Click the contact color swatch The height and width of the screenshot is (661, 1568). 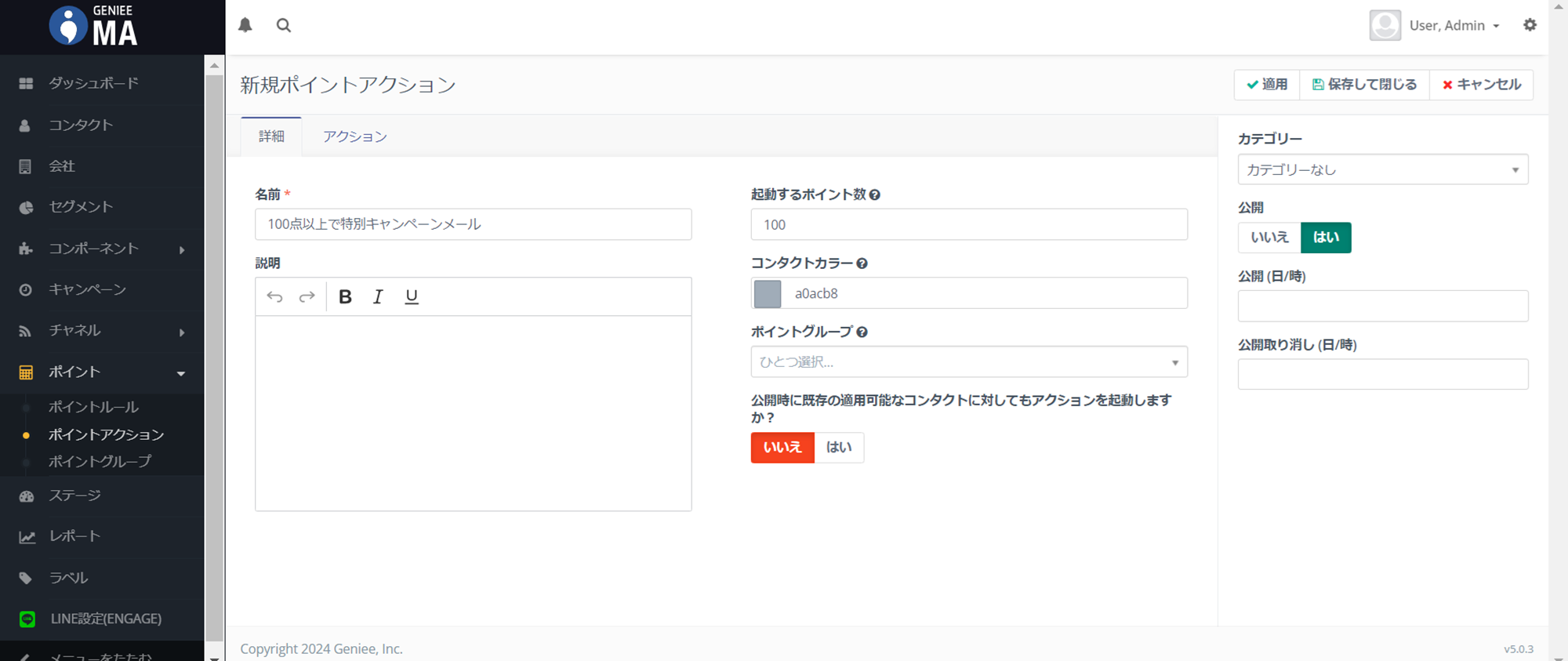tap(768, 293)
